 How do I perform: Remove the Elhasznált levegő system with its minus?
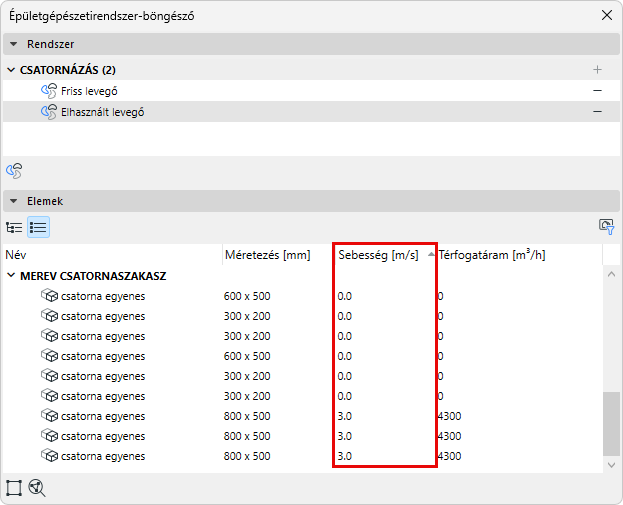point(597,112)
